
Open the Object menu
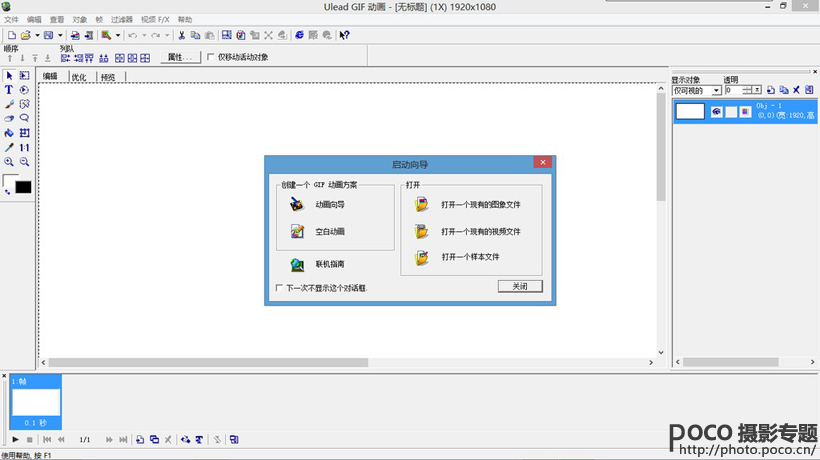click(x=79, y=19)
